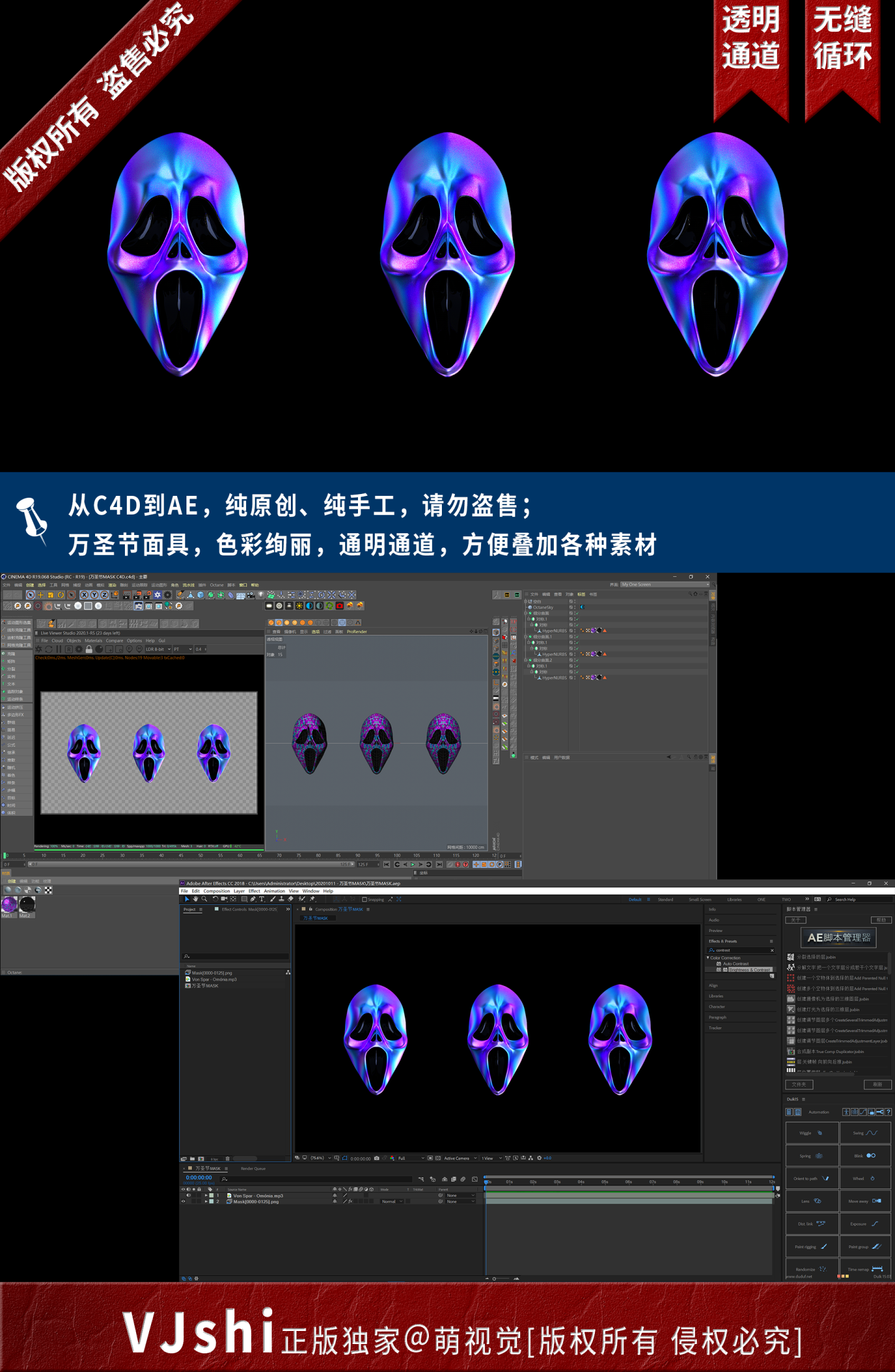This screenshot has height=1372, width=895.
Task: Pause rendering in Octane Live Viewer
Action: [59, 649]
